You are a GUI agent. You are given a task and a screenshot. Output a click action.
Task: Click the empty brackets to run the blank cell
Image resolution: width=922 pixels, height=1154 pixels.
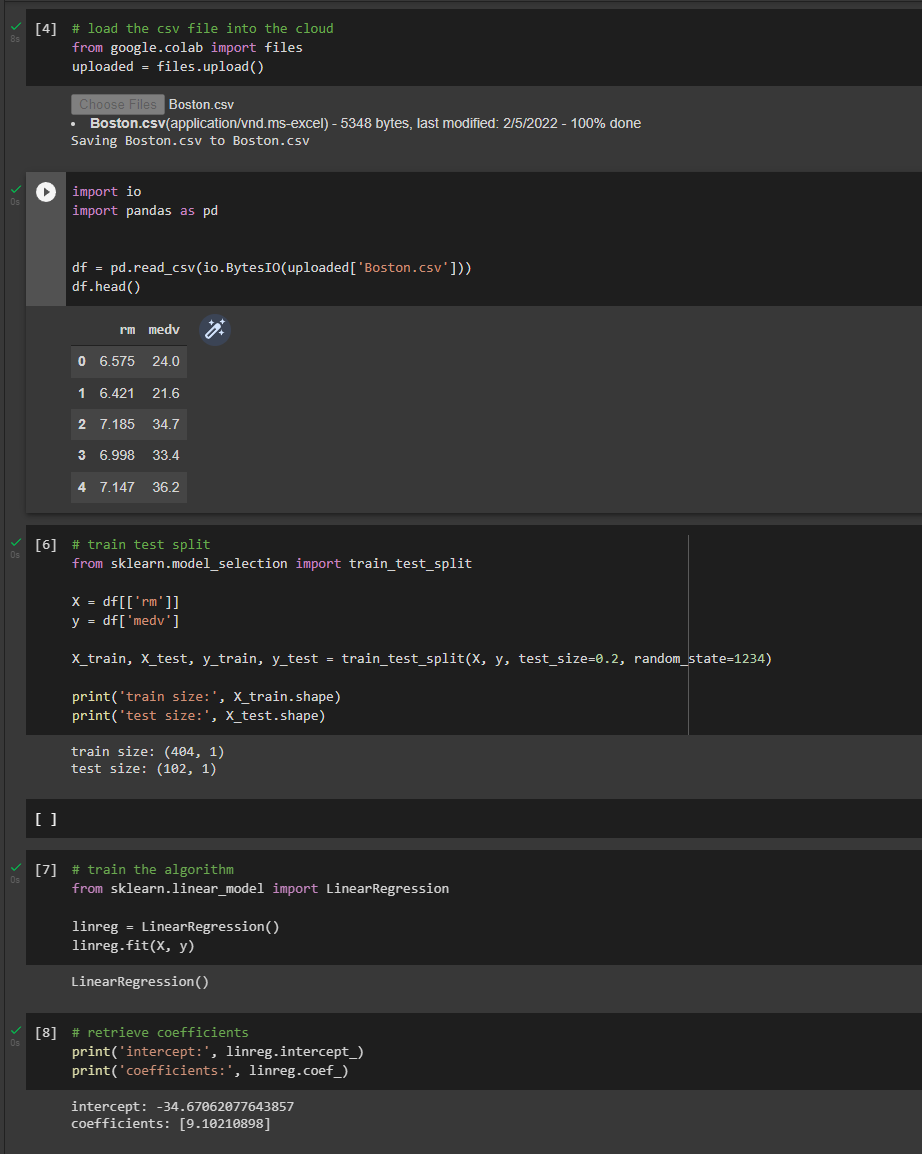(45, 818)
